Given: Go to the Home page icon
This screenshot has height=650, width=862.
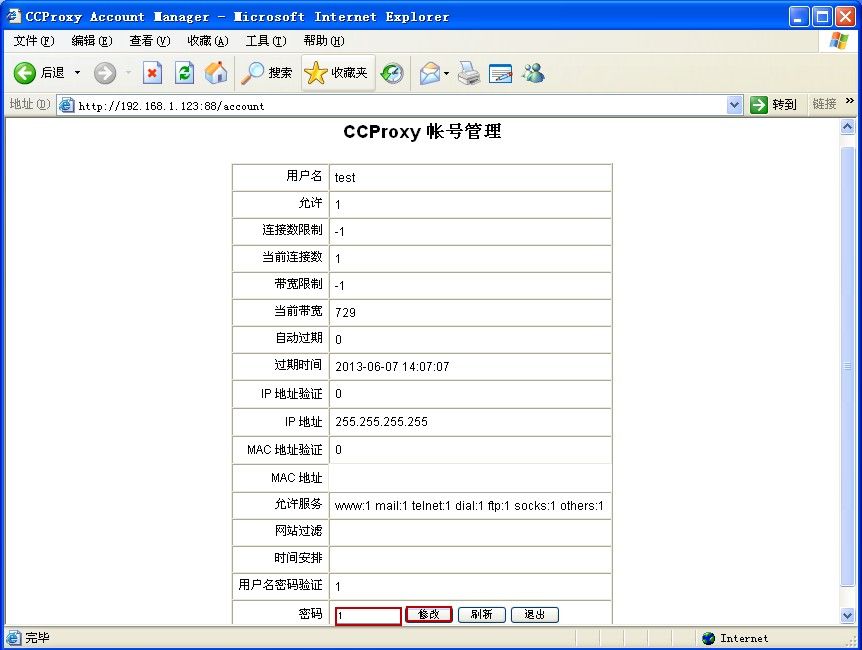Looking at the screenshot, I should [216, 73].
